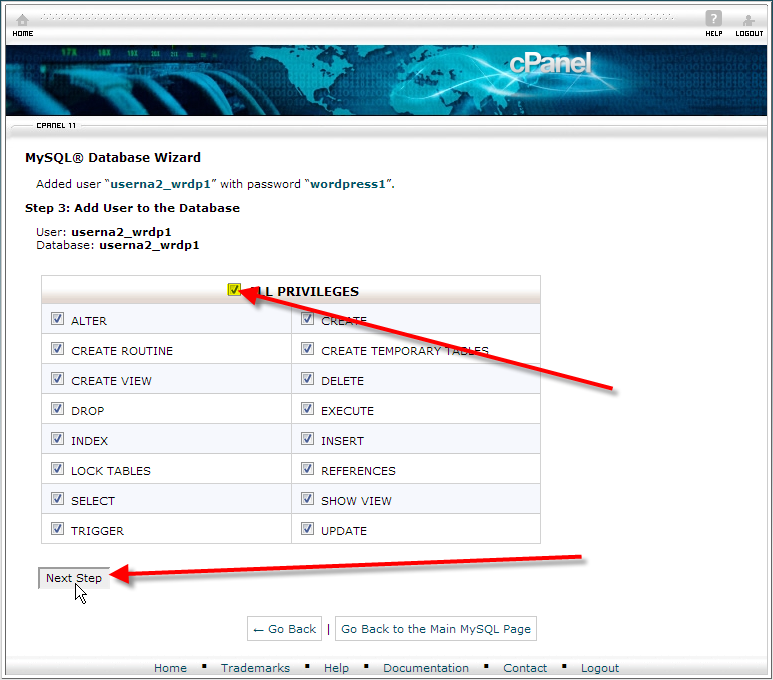Image resolution: width=773 pixels, height=680 pixels.
Task: Click the Home house icon
Action: point(22,20)
